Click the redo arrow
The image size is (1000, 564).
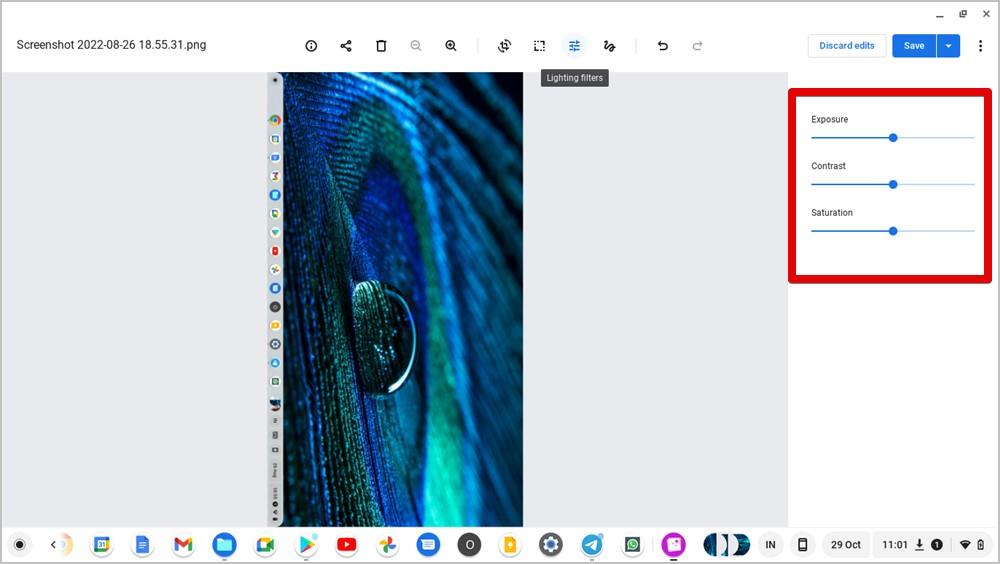(698, 46)
